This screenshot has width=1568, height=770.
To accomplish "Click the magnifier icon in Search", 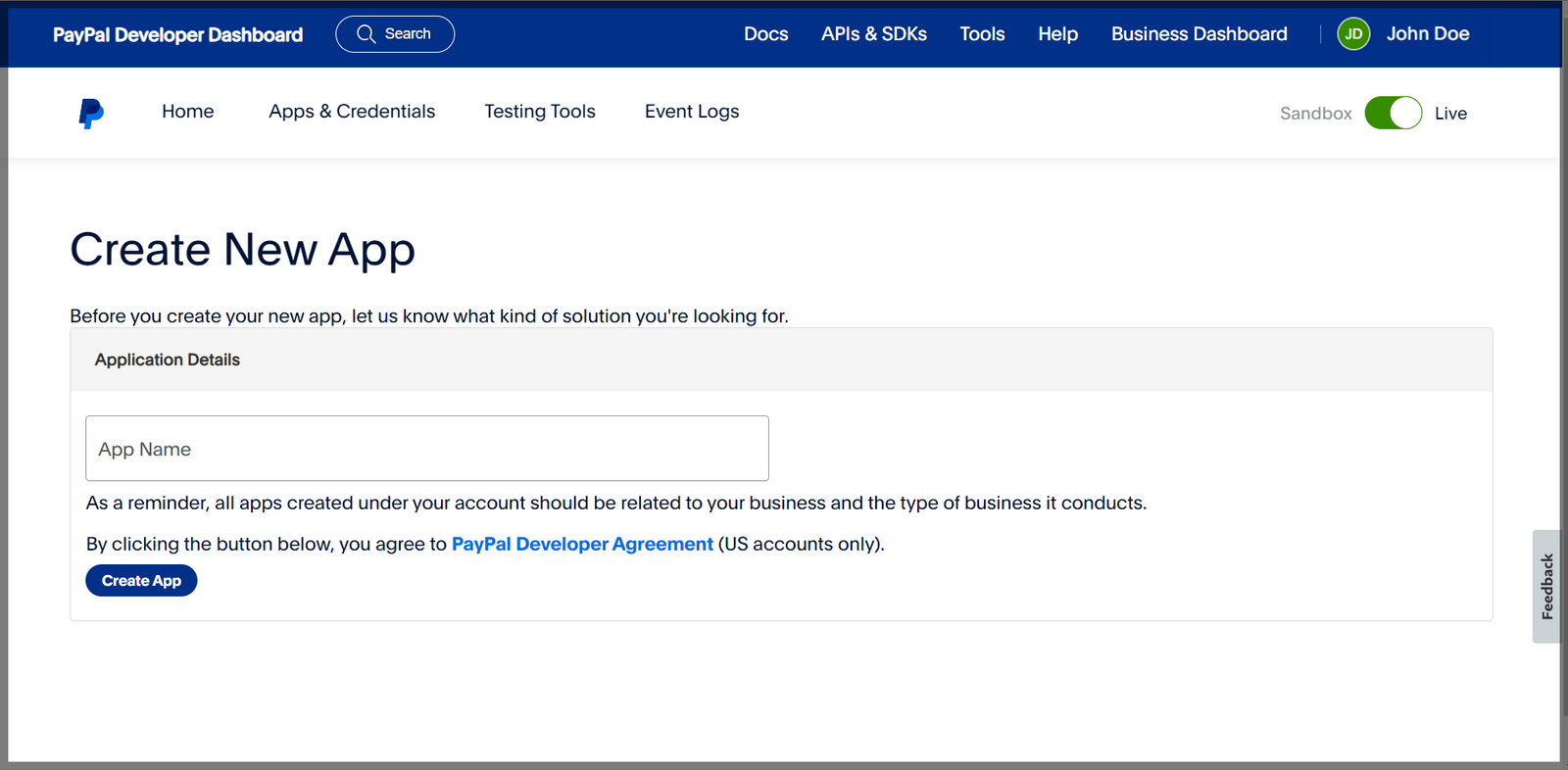I will pyautogui.click(x=367, y=34).
